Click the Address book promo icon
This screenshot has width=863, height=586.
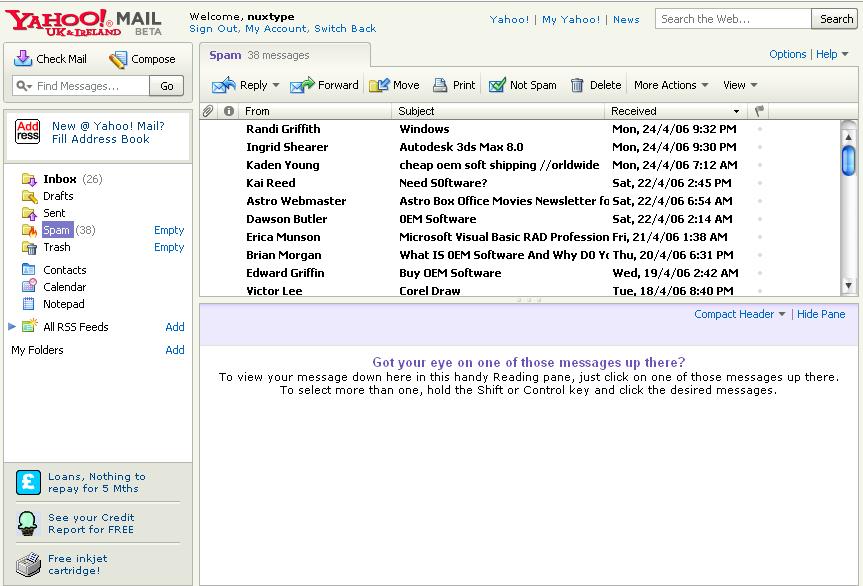[28, 132]
